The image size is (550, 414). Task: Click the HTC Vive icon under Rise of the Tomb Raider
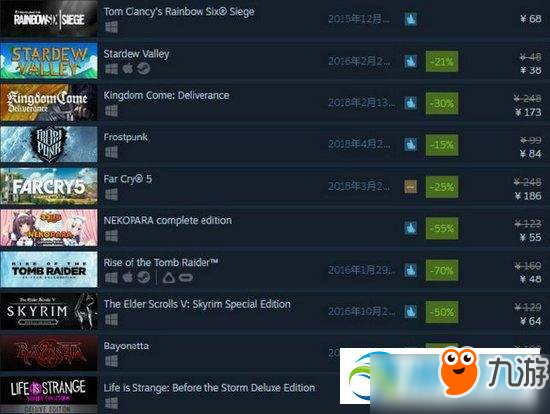click(169, 278)
